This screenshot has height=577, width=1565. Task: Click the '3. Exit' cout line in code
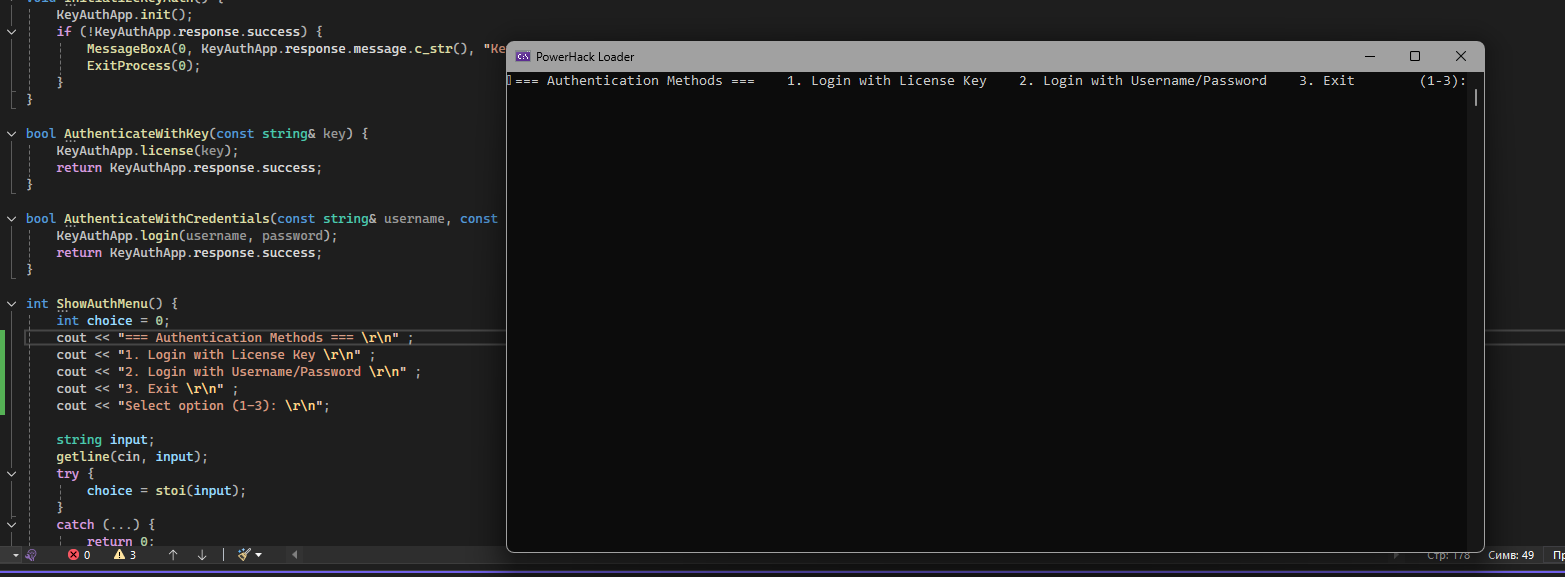[x=148, y=389]
